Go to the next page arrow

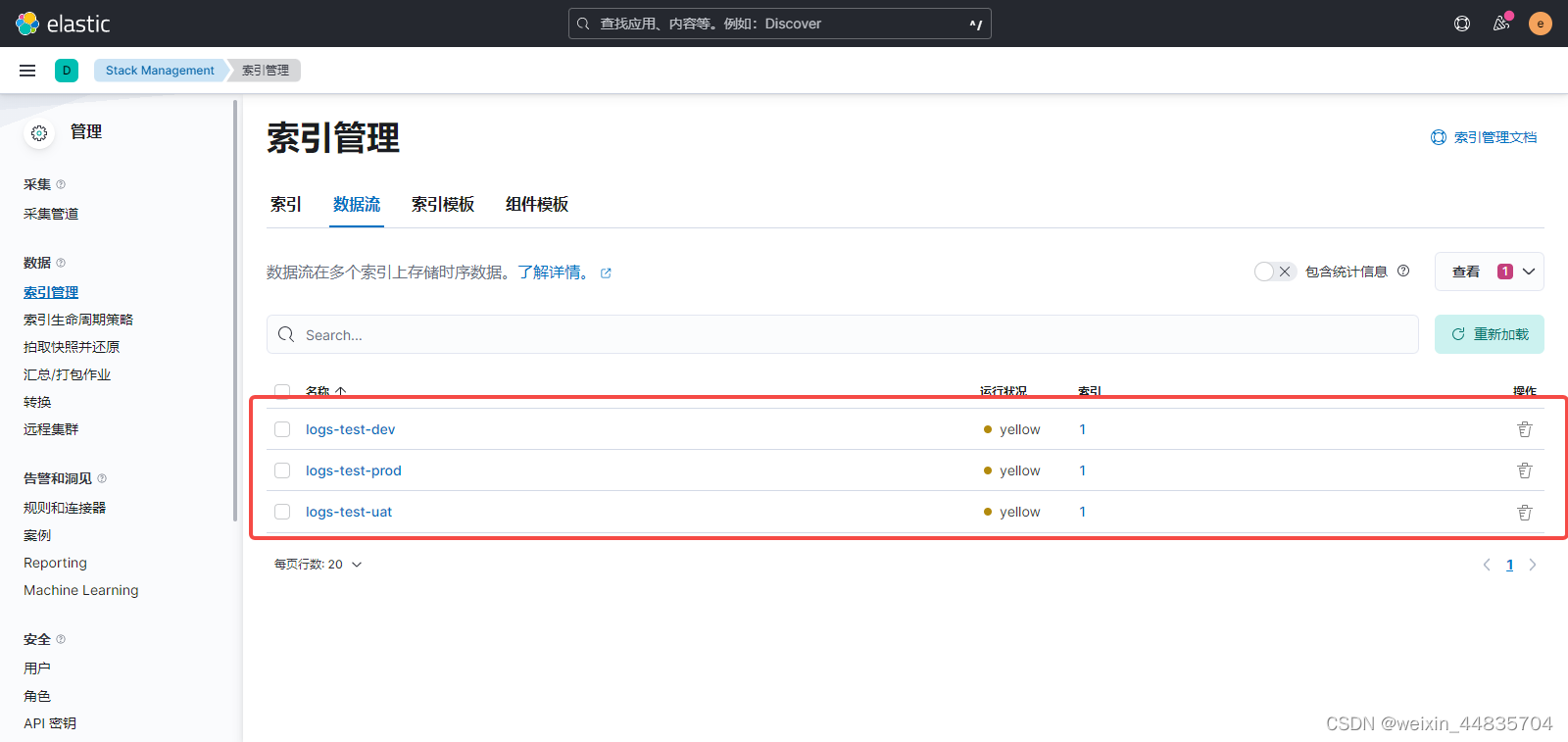click(1533, 565)
